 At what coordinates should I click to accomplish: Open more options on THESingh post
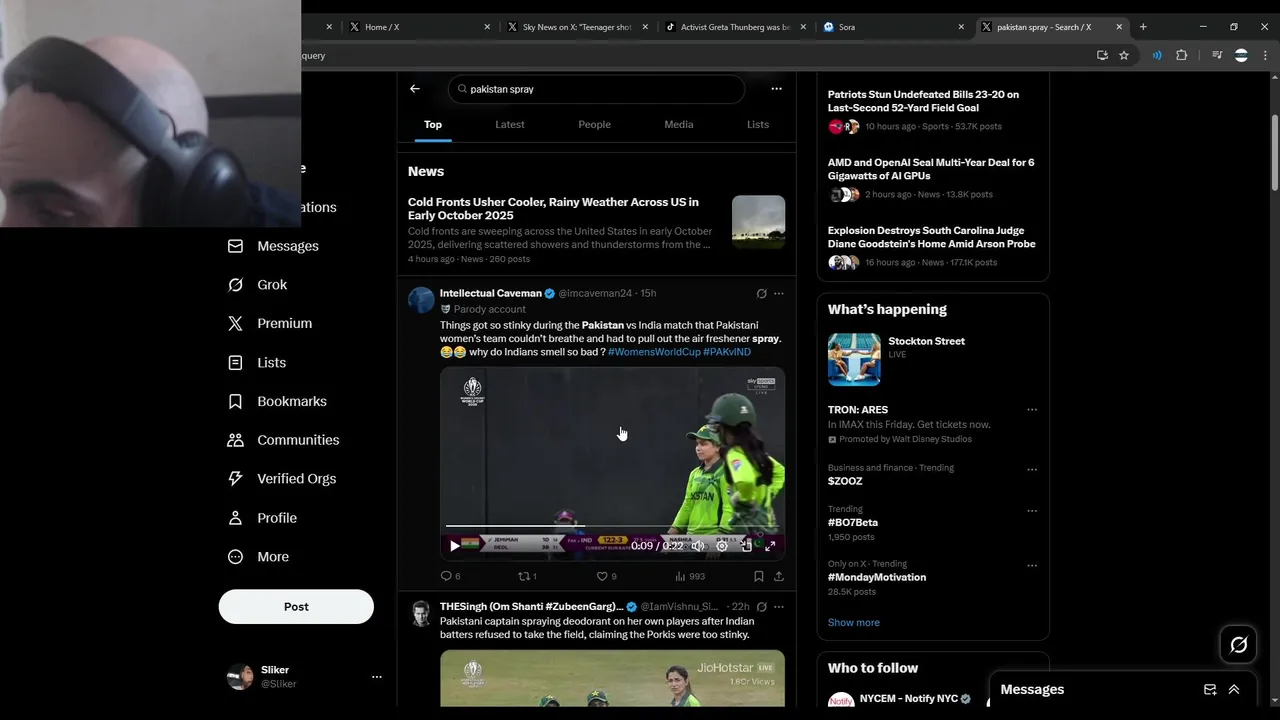point(779,607)
